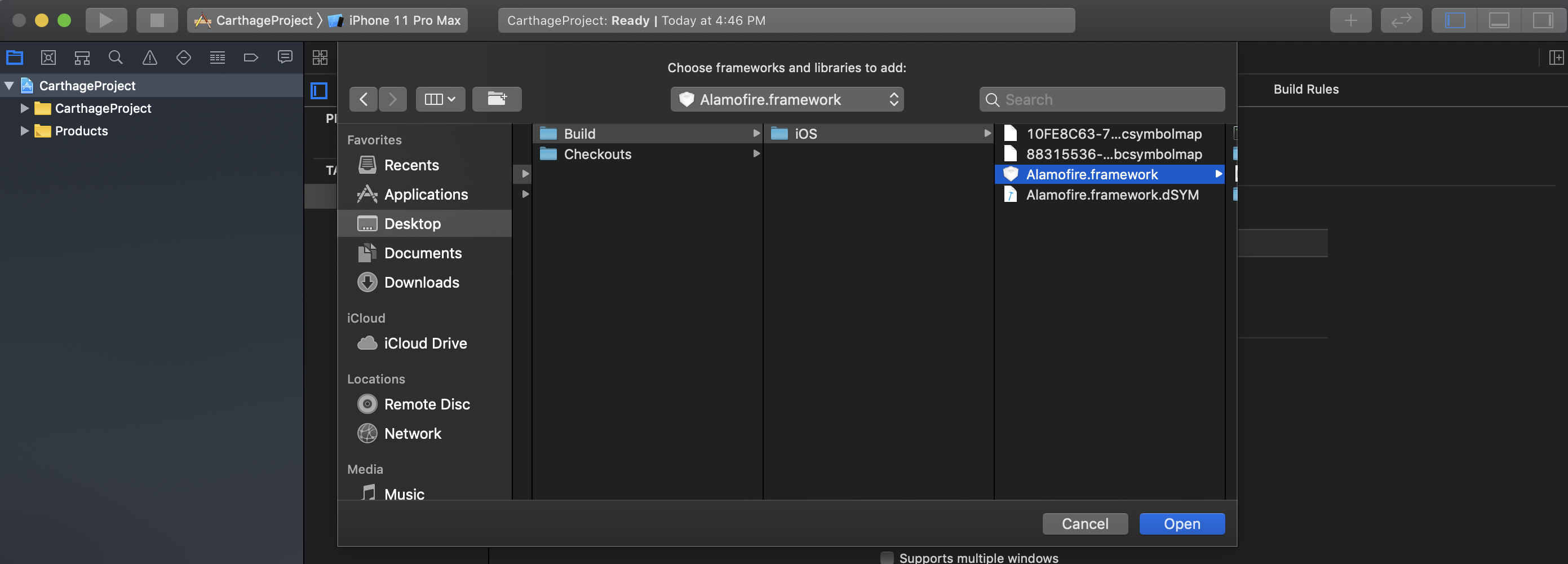
Task: Toggle the Debug area visibility
Action: point(1499,20)
